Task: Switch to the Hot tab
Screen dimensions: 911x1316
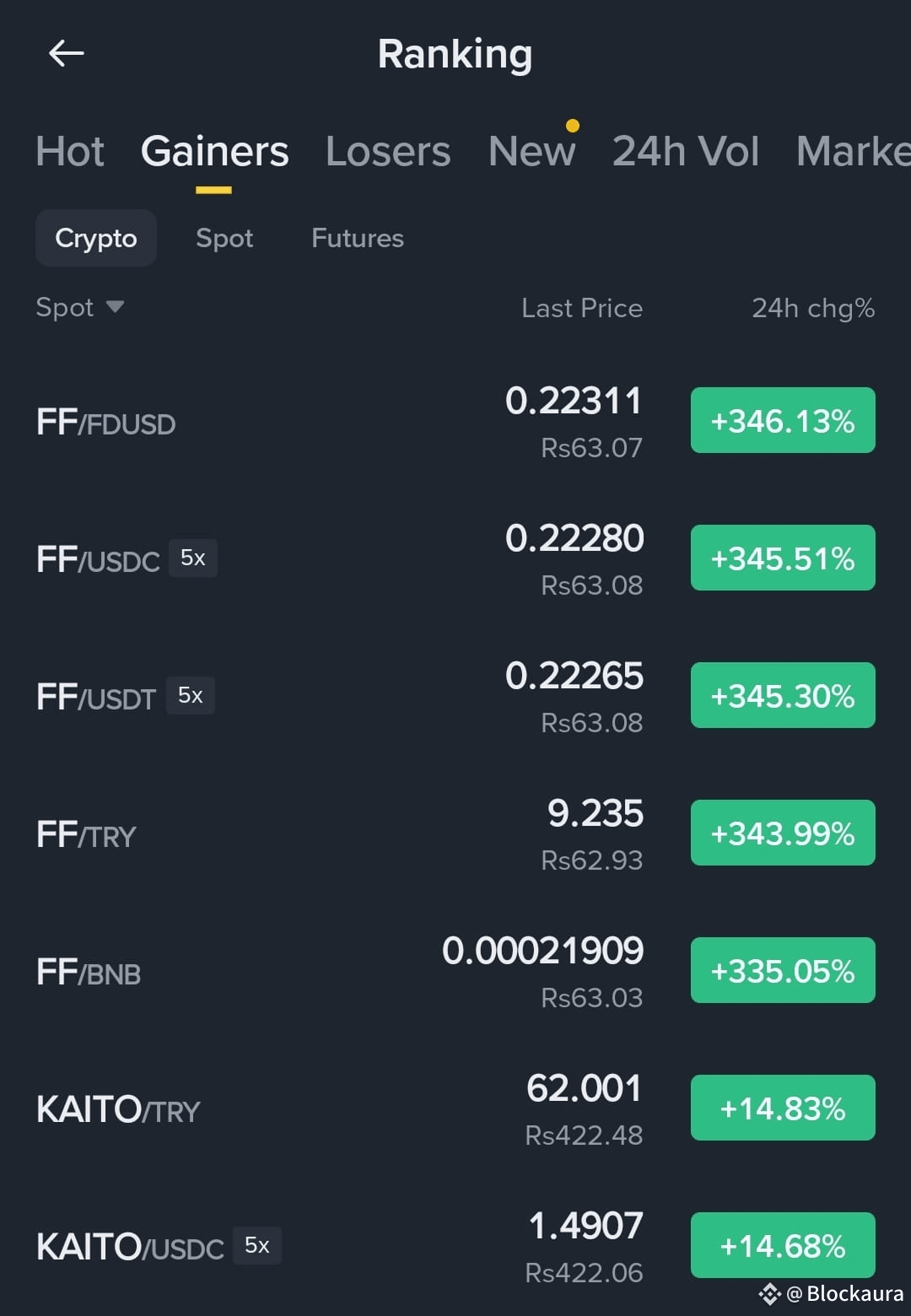Action: click(x=70, y=152)
